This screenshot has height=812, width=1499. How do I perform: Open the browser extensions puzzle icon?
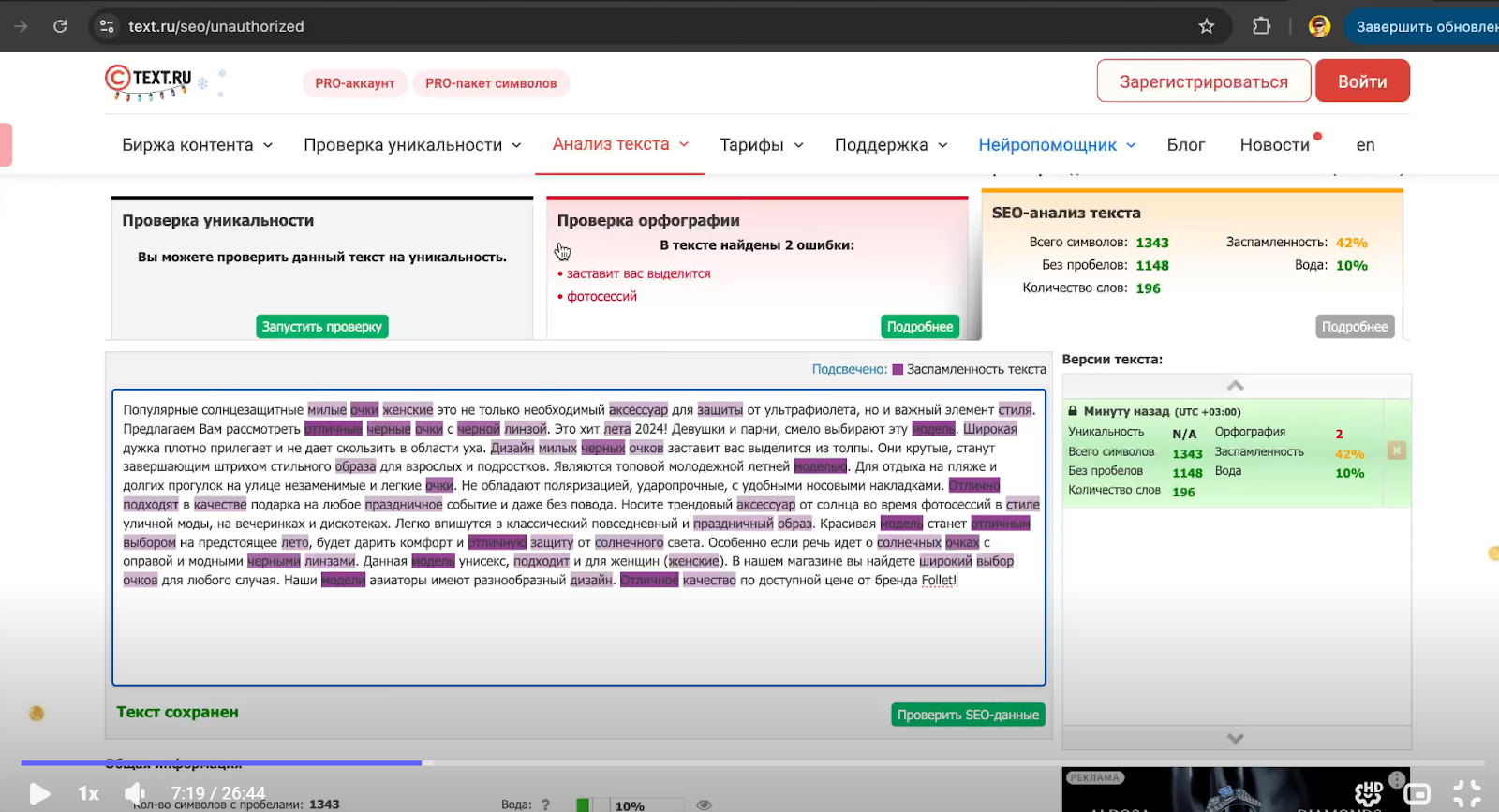coord(1262,26)
